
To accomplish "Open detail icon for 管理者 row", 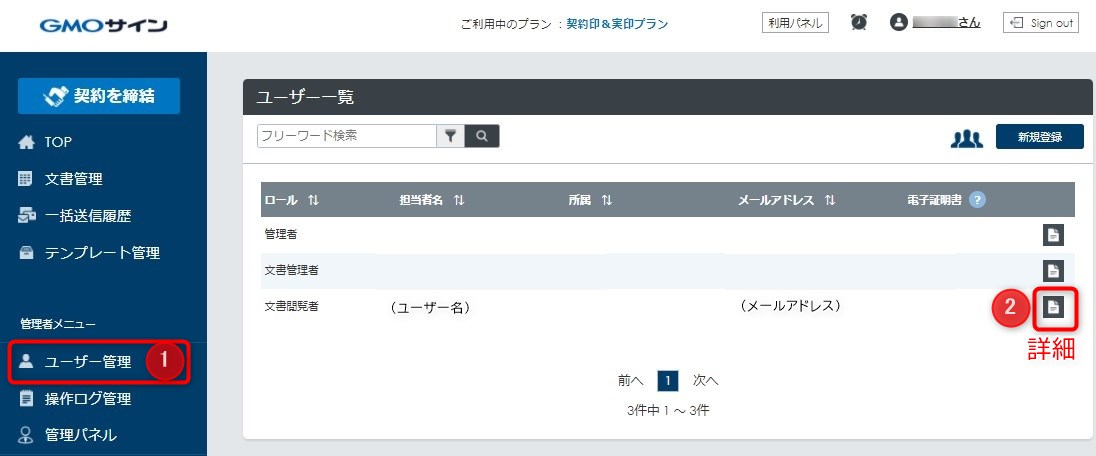I will point(1052,235).
